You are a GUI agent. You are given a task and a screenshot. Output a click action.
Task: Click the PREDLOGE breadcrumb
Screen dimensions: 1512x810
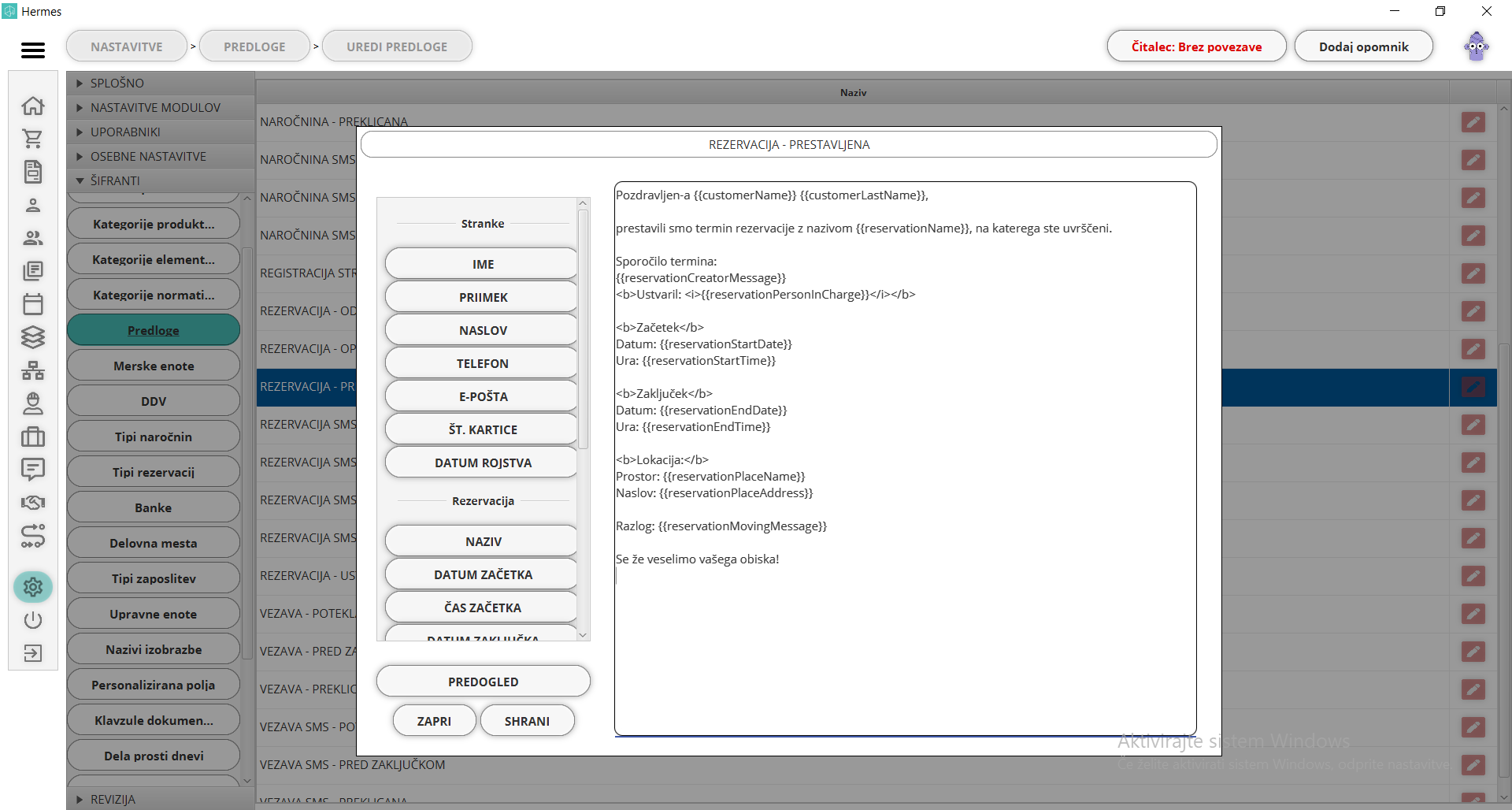tap(254, 46)
